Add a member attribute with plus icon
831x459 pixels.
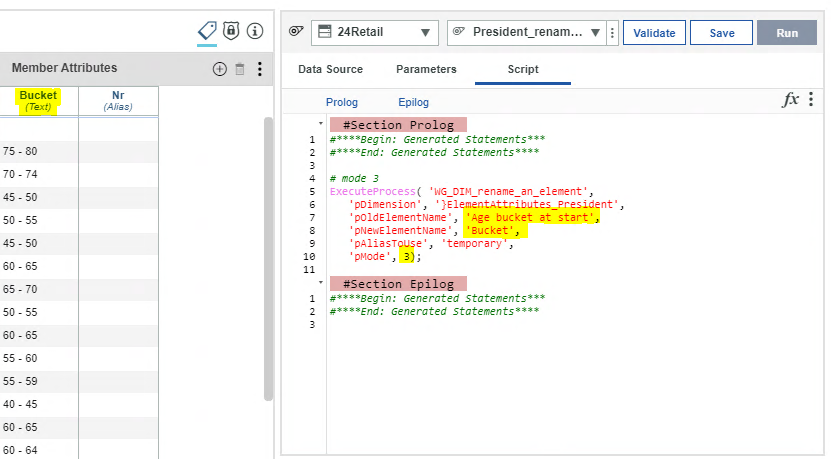coord(219,69)
